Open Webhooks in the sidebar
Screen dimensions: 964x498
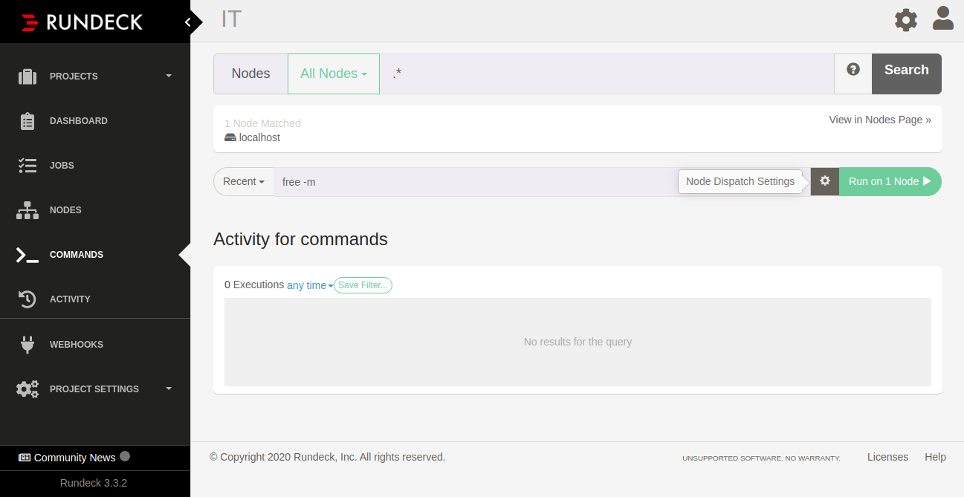(77, 344)
